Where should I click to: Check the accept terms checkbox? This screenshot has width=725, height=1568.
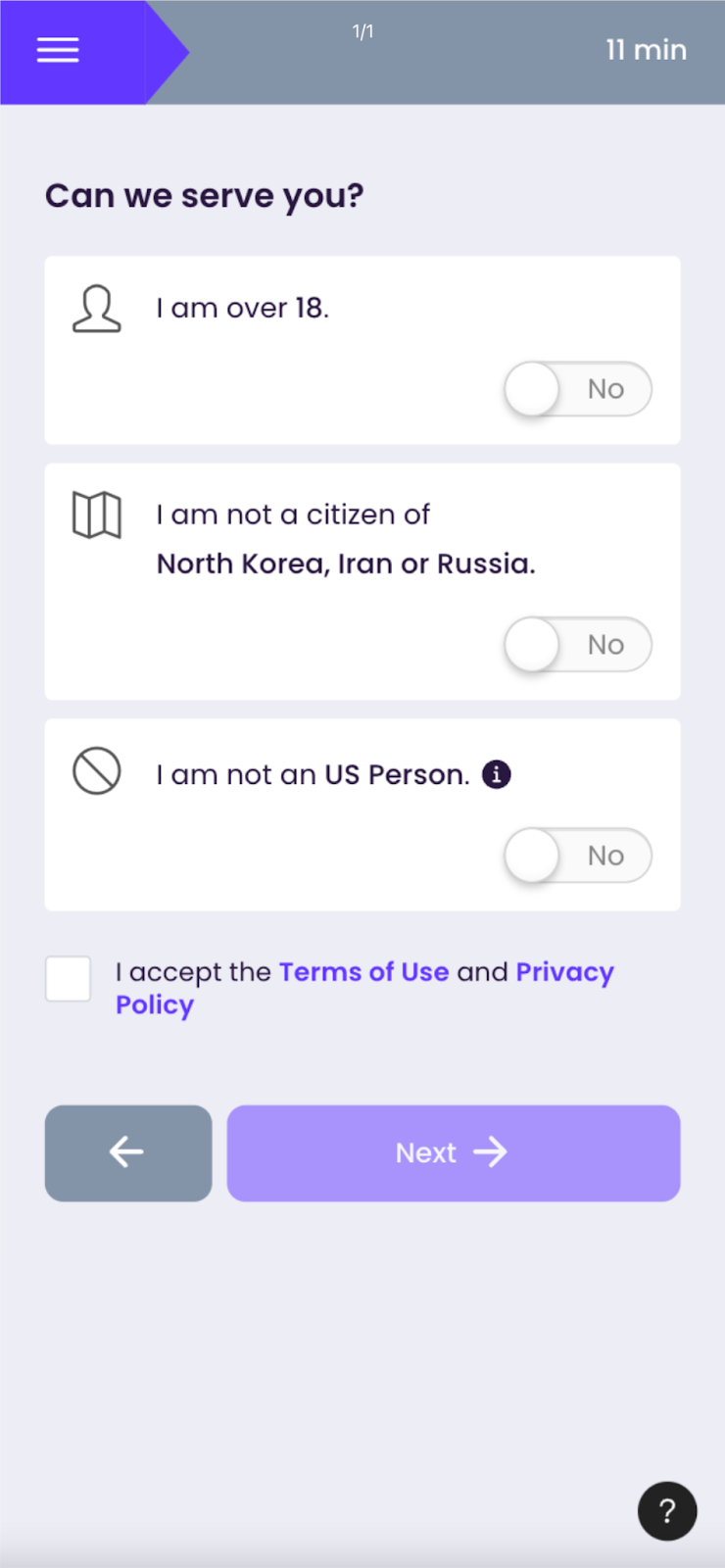(x=69, y=979)
